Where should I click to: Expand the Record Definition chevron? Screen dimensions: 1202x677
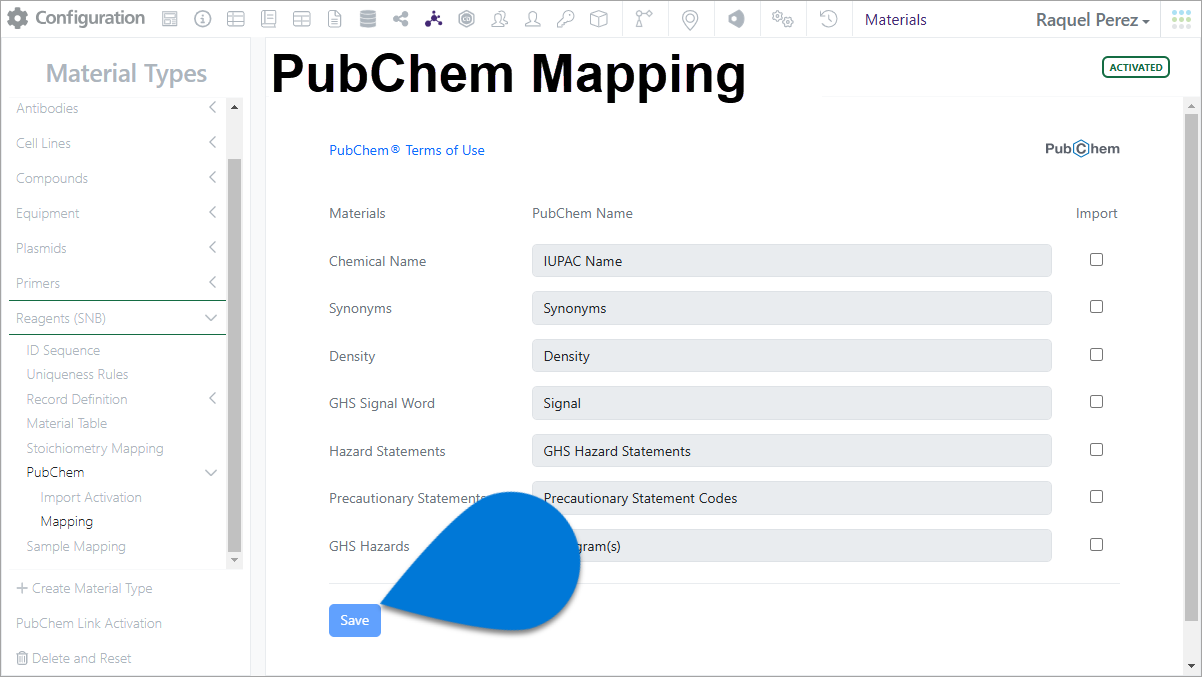(212, 399)
